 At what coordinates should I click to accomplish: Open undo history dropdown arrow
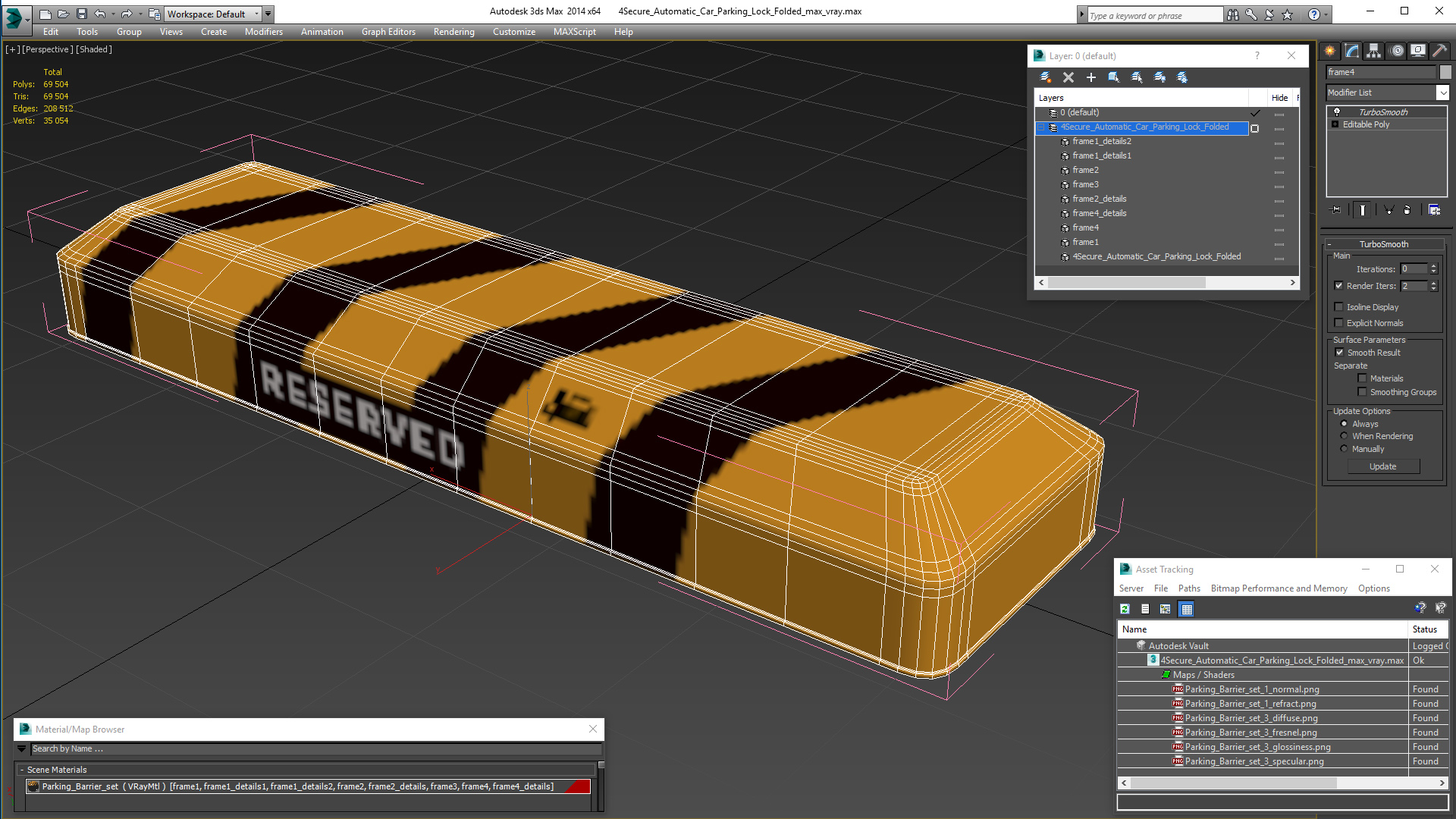[113, 14]
